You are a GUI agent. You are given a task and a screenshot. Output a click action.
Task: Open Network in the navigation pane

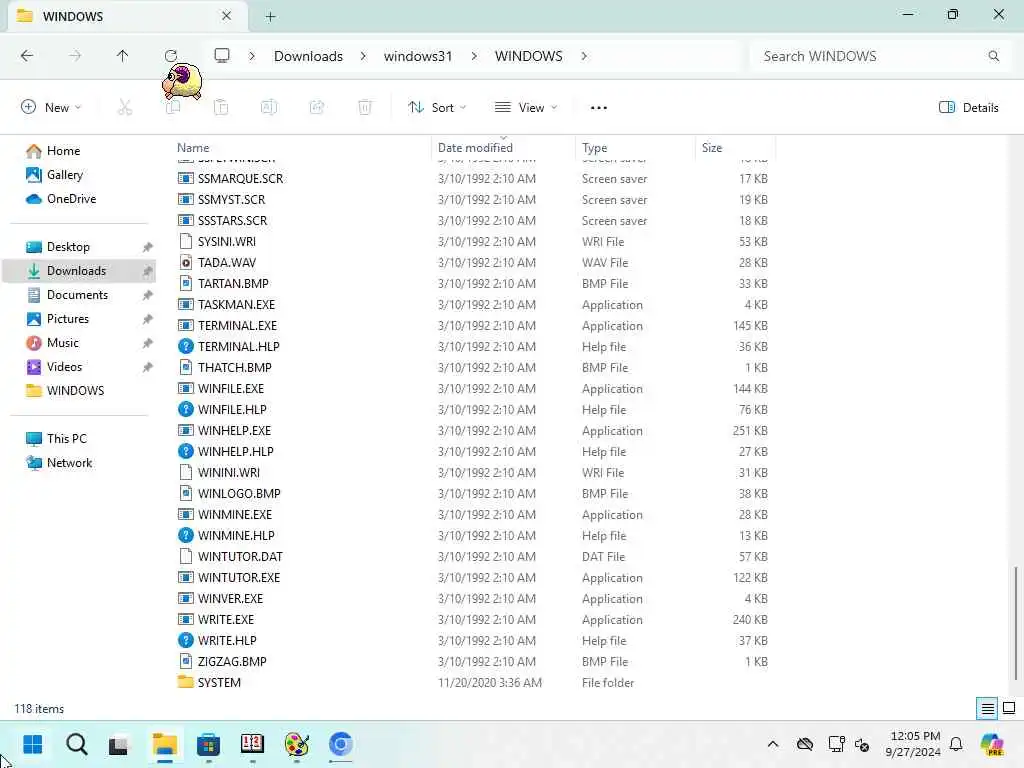pos(69,462)
